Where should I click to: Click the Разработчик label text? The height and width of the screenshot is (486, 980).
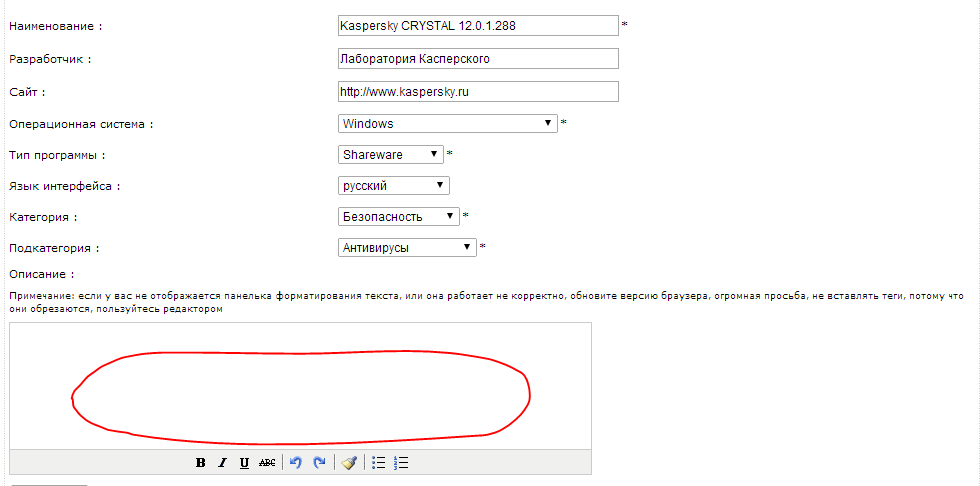point(51,59)
